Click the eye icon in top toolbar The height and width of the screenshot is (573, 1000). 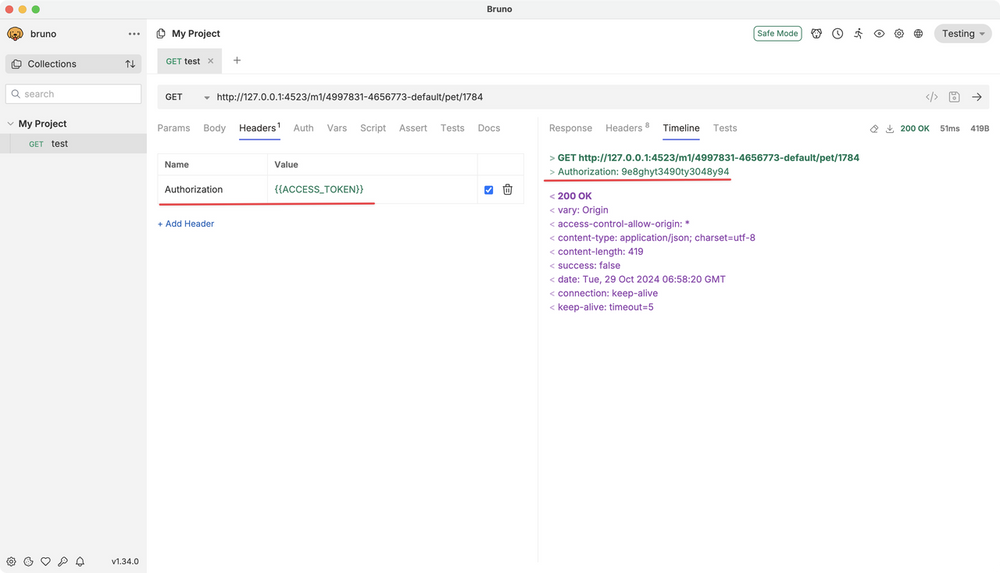(x=879, y=33)
